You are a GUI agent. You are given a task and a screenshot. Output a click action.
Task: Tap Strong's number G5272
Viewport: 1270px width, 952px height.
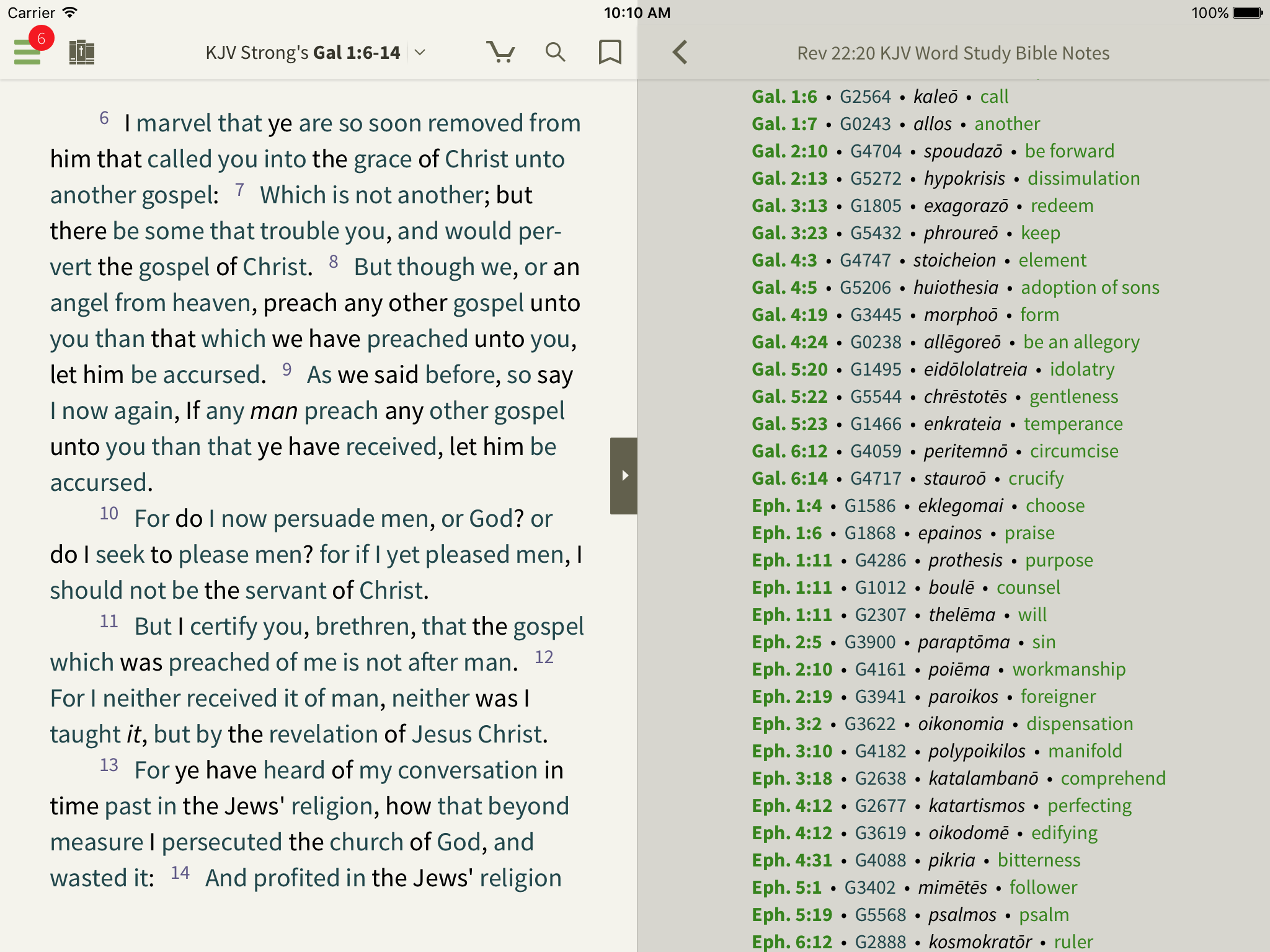(x=876, y=178)
